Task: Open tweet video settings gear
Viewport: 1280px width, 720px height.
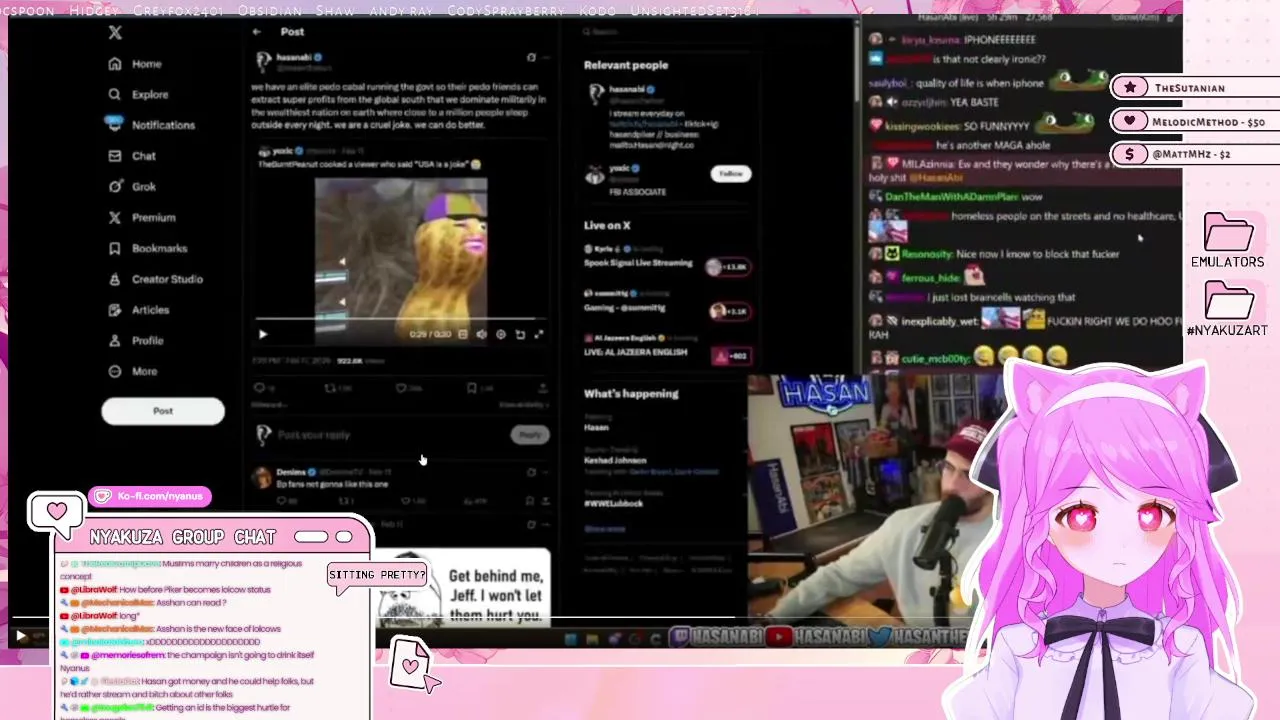Action: pyautogui.click(x=500, y=335)
